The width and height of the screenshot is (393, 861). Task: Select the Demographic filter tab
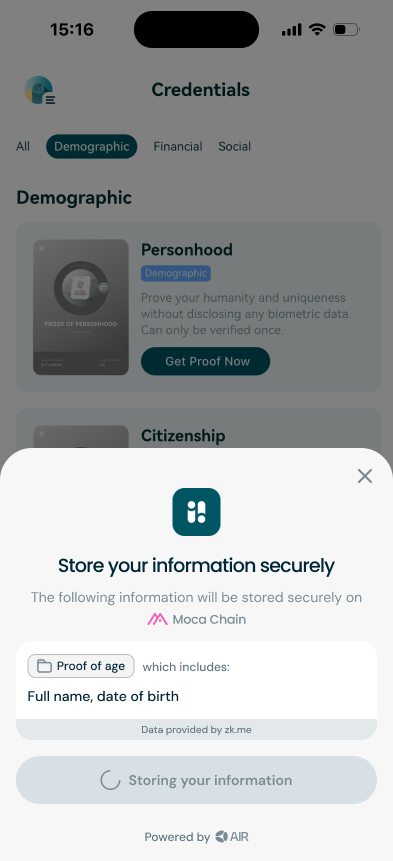tap(92, 147)
